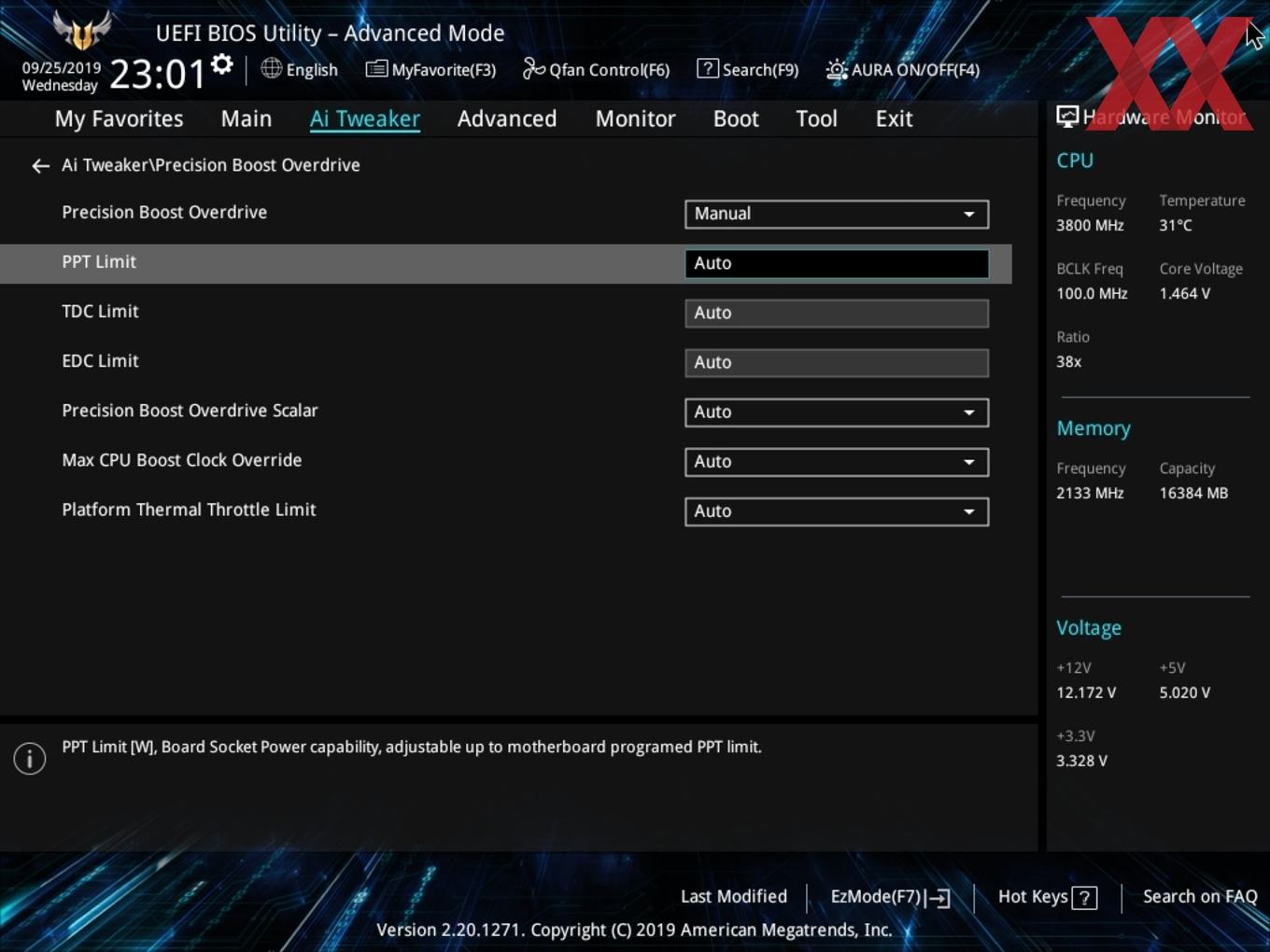Click the EzMode exit-arrow icon

[x=939, y=898]
